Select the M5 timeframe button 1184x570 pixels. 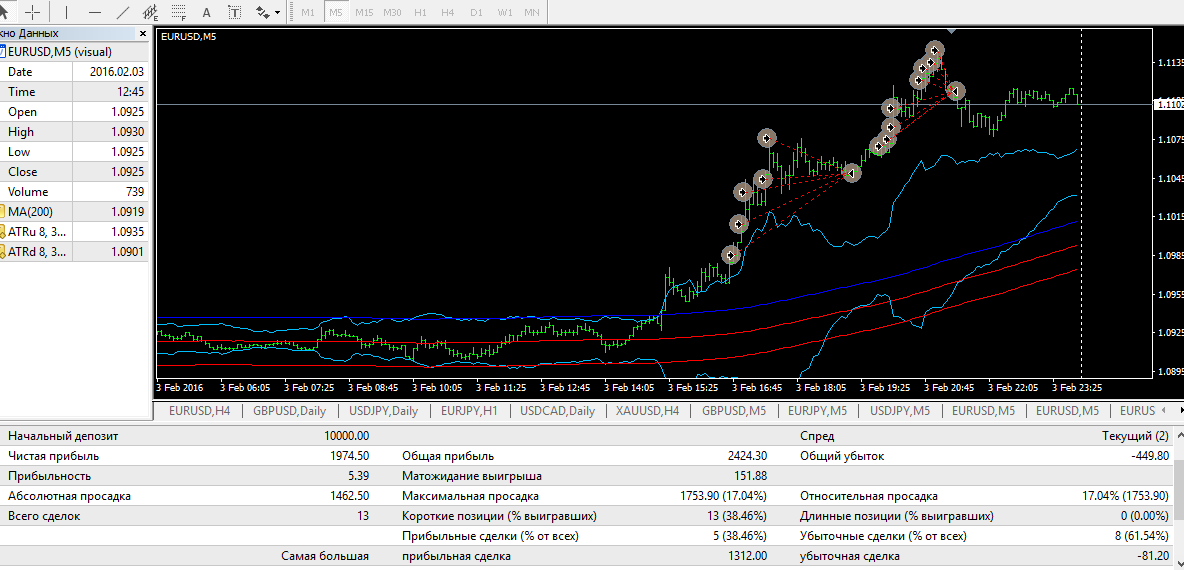click(x=336, y=13)
